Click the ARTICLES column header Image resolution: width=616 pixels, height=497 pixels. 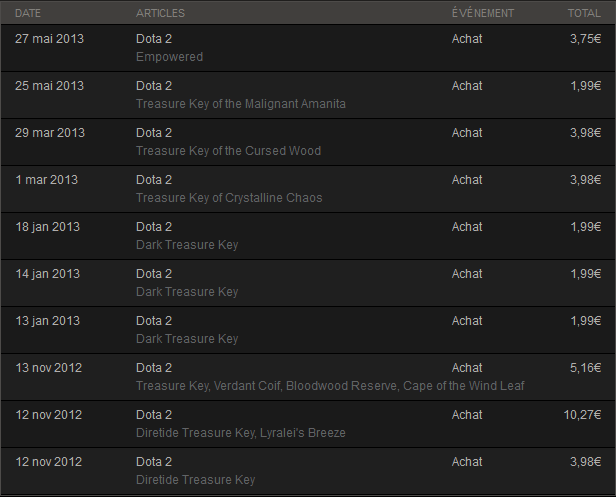[x=160, y=13]
